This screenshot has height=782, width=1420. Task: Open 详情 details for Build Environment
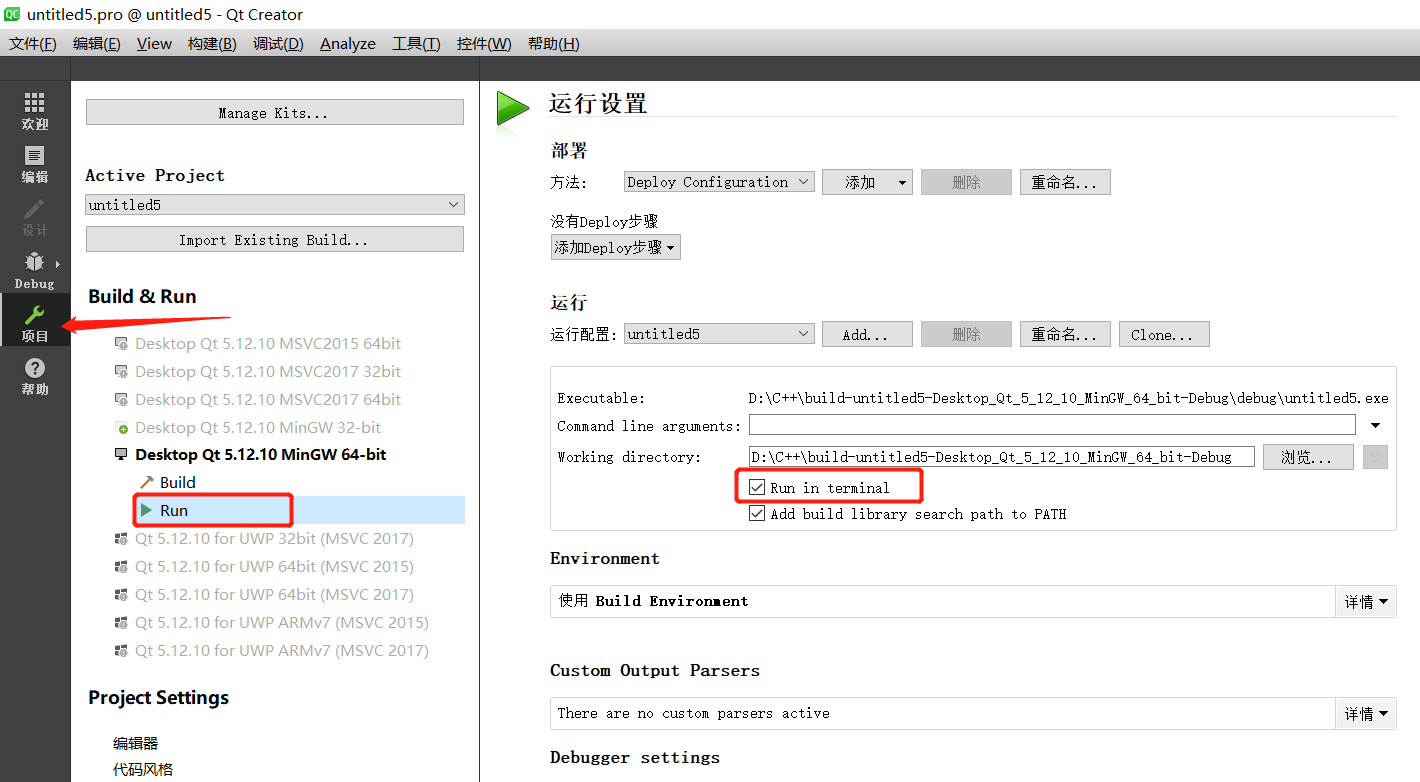point(1366,601)
